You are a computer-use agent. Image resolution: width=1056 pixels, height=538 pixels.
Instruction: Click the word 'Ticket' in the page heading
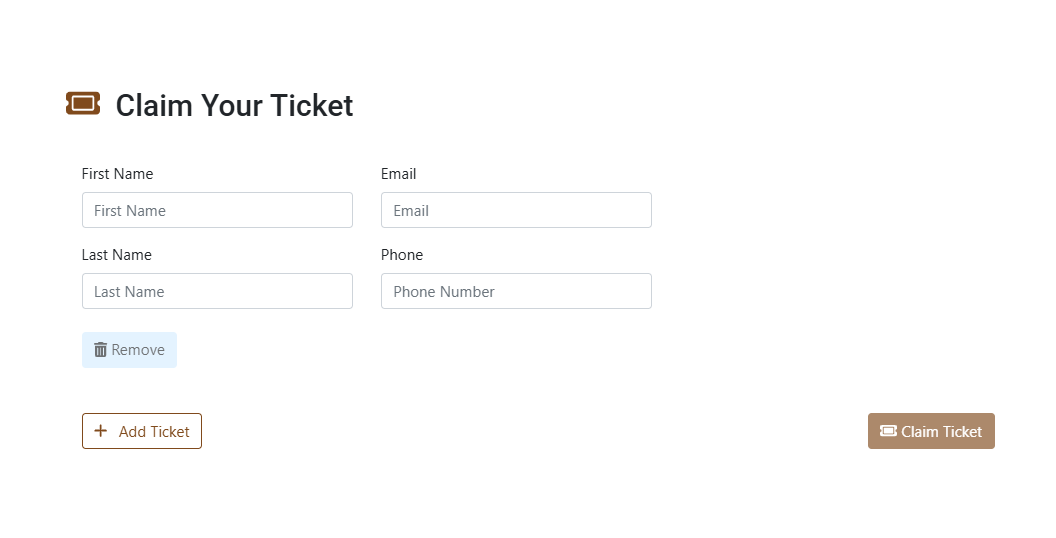[x=313, y=105]
